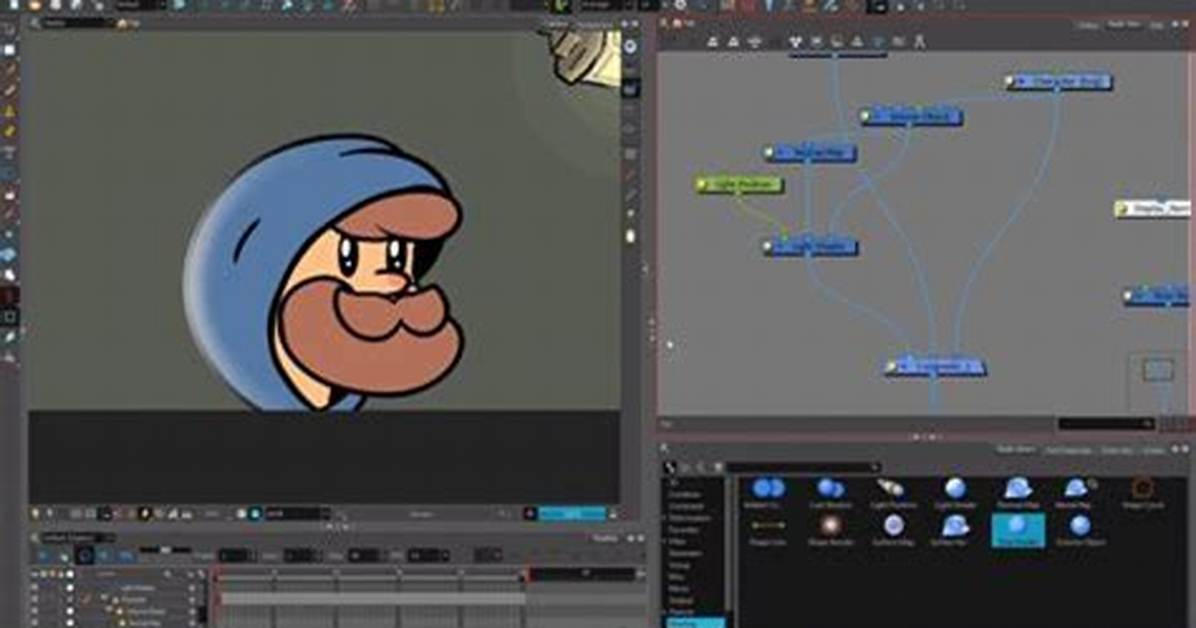Image resolution: width=1196 pixels, height=628 pixels.
Task: Click the cyan circular icon under Camera view
Action: pyautogui.click(x=256, y=514)
